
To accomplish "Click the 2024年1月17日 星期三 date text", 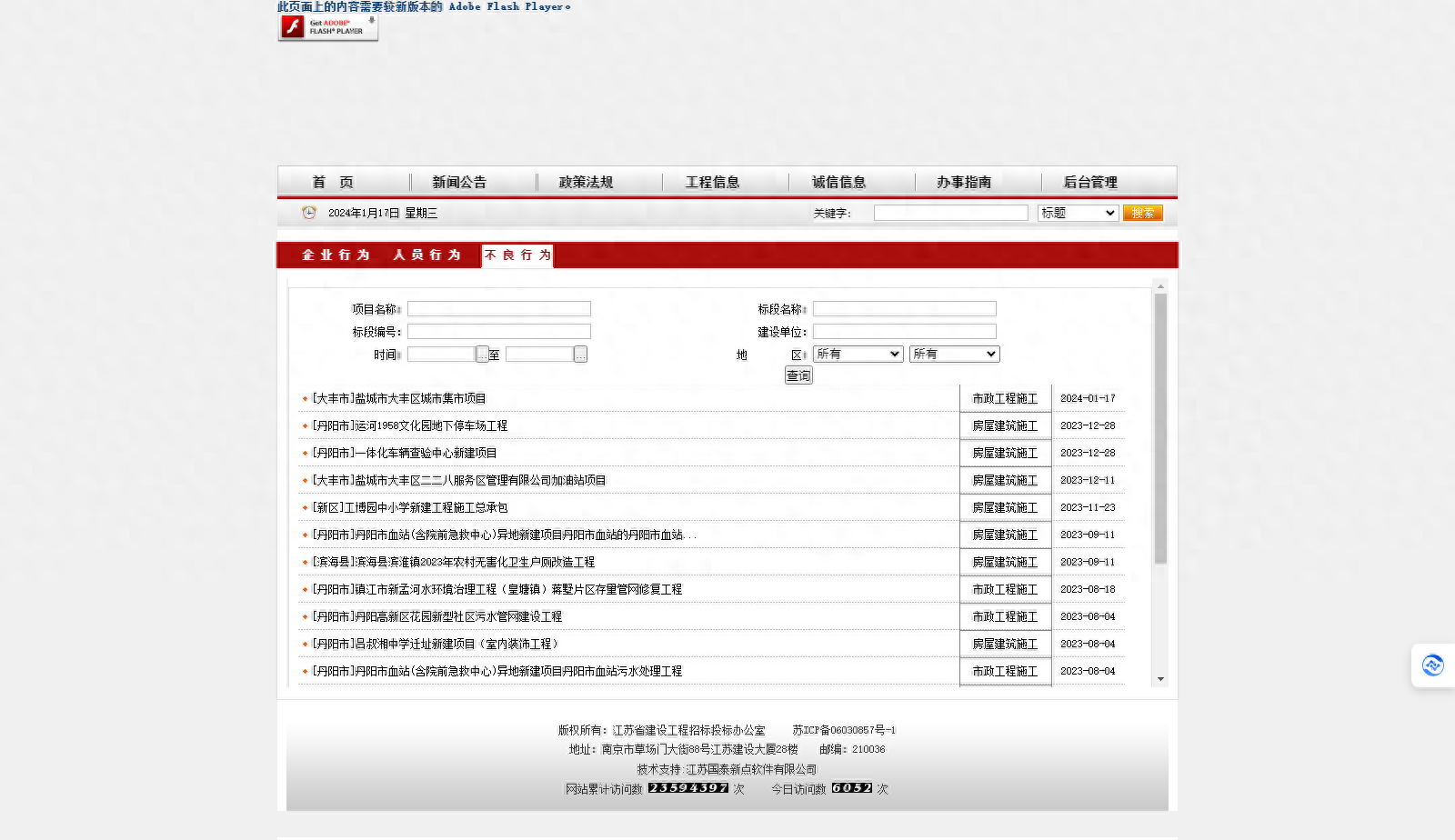I will tap(383, 213).
